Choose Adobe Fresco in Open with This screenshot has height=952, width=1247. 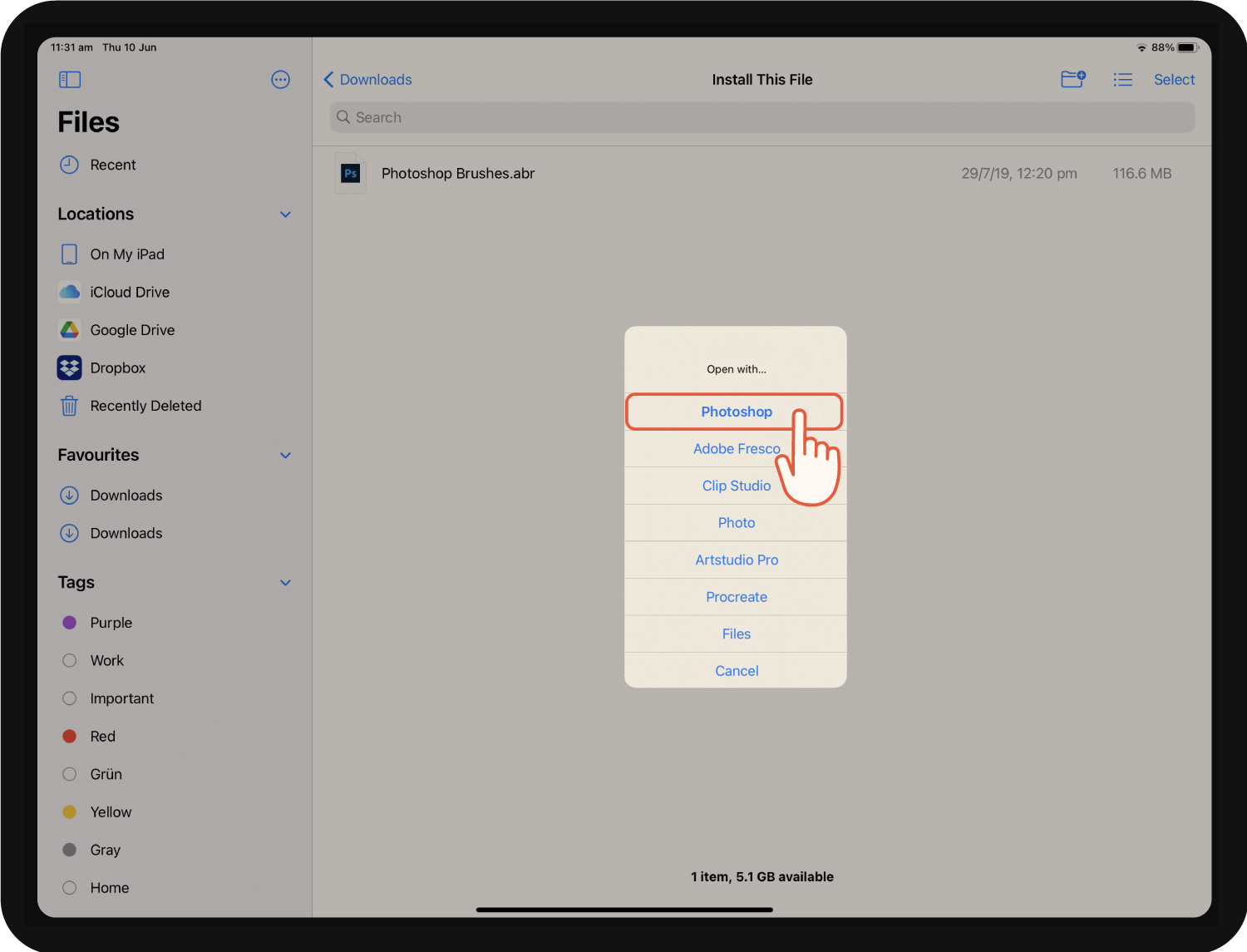pyautogui.click(x=736, y=449)
